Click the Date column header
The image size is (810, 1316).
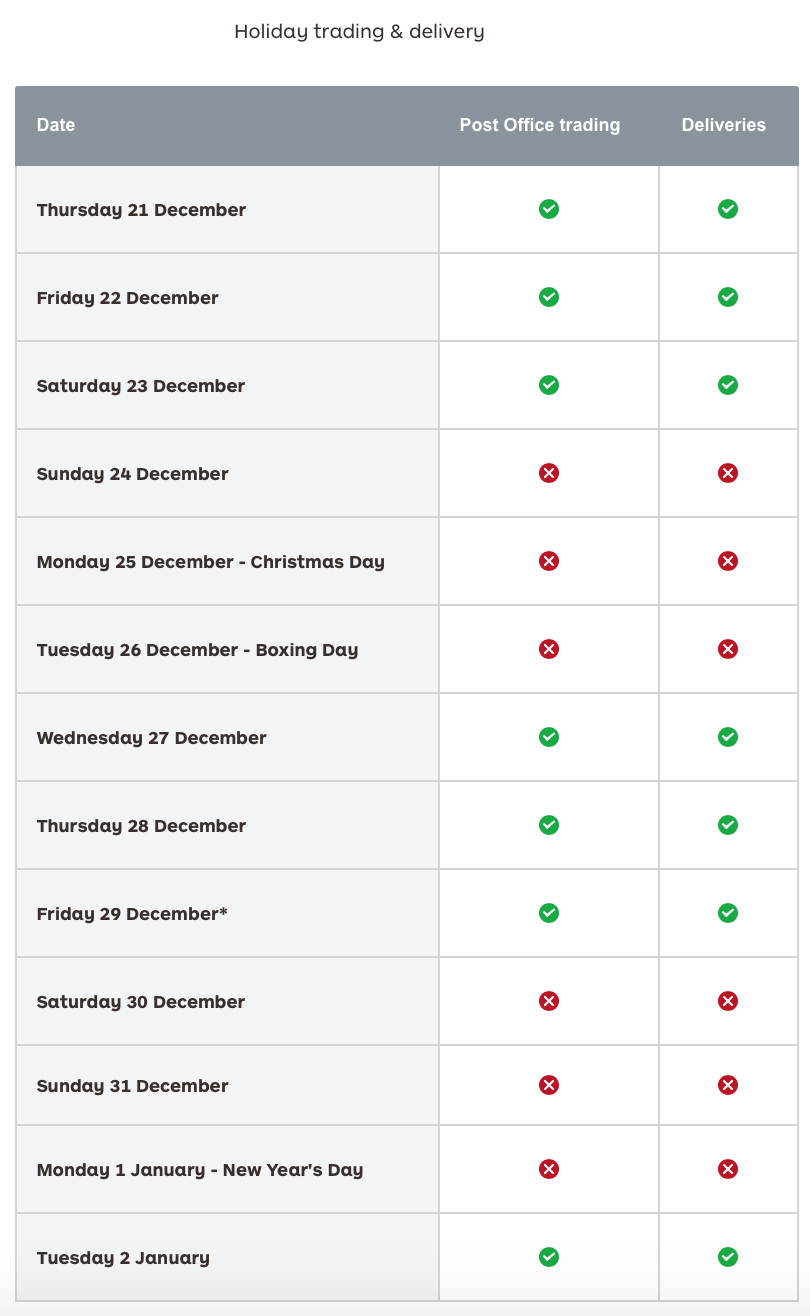point(56,125)
